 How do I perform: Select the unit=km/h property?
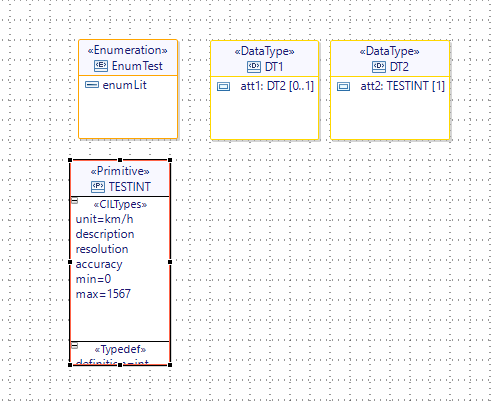coord(104,219)
